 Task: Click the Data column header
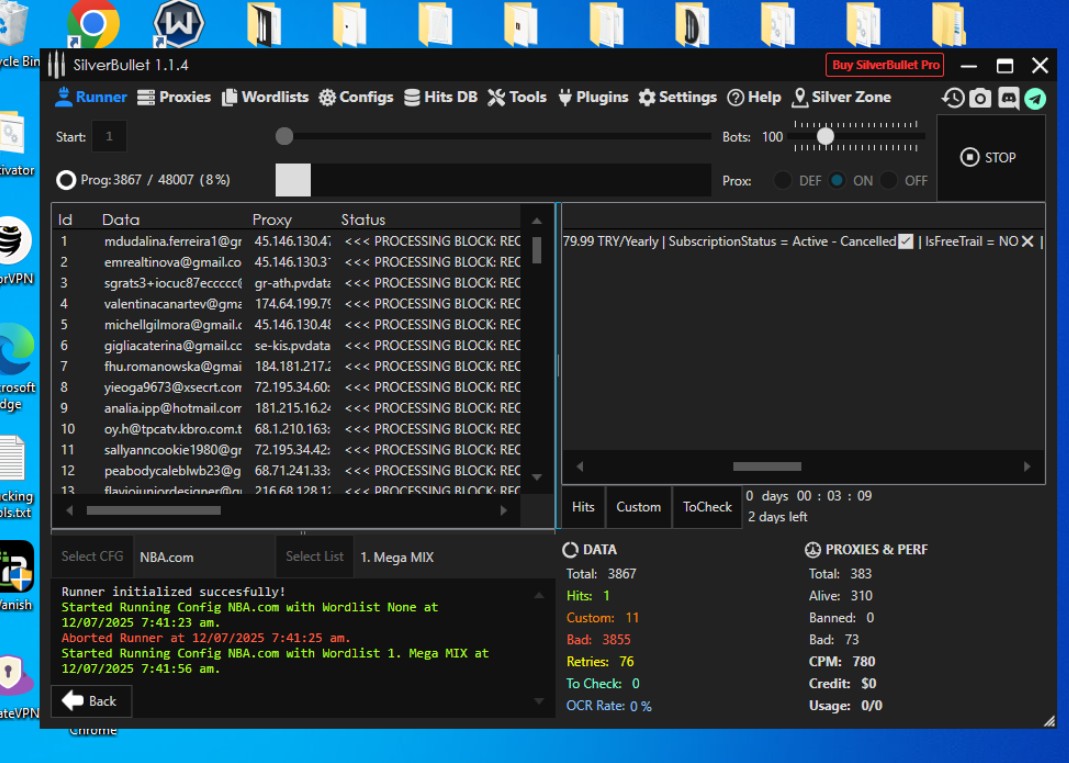tap(121, 220)
